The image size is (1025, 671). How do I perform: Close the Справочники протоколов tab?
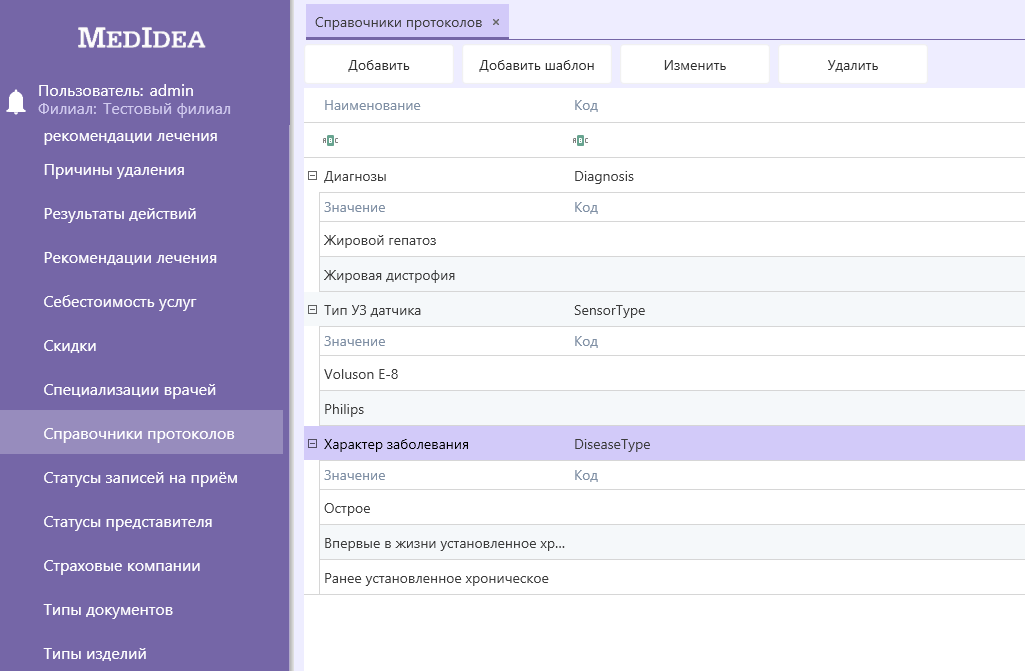point(496,22)
